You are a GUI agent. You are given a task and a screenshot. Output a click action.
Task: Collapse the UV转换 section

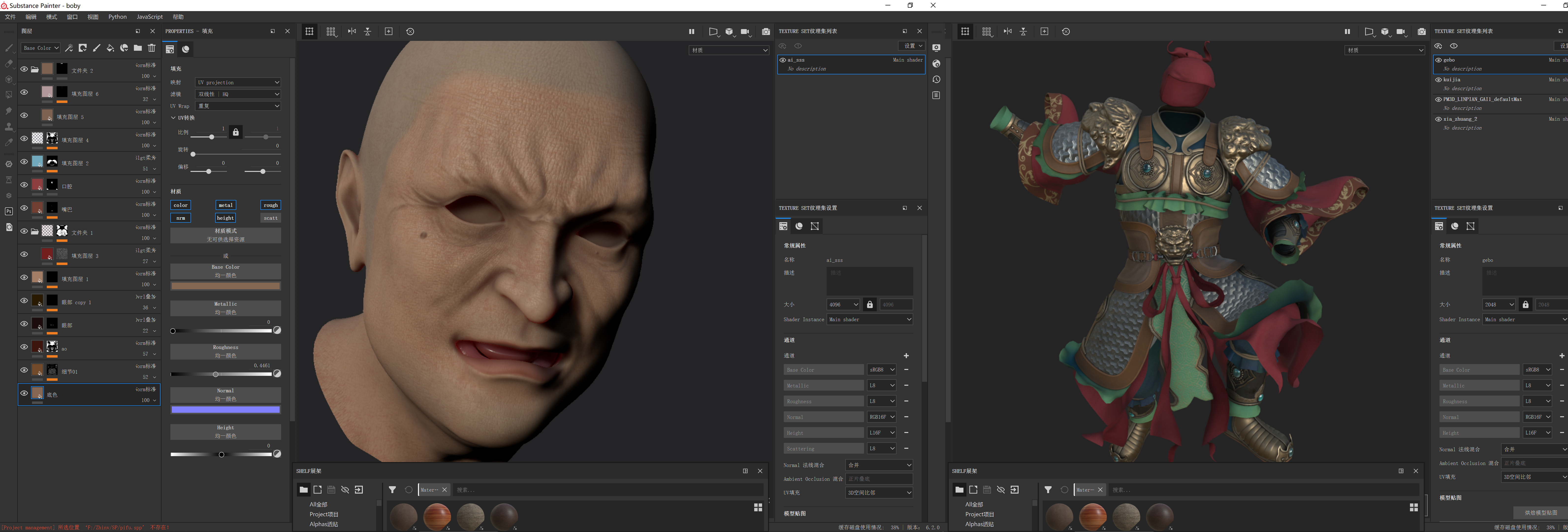click(174, 118)
